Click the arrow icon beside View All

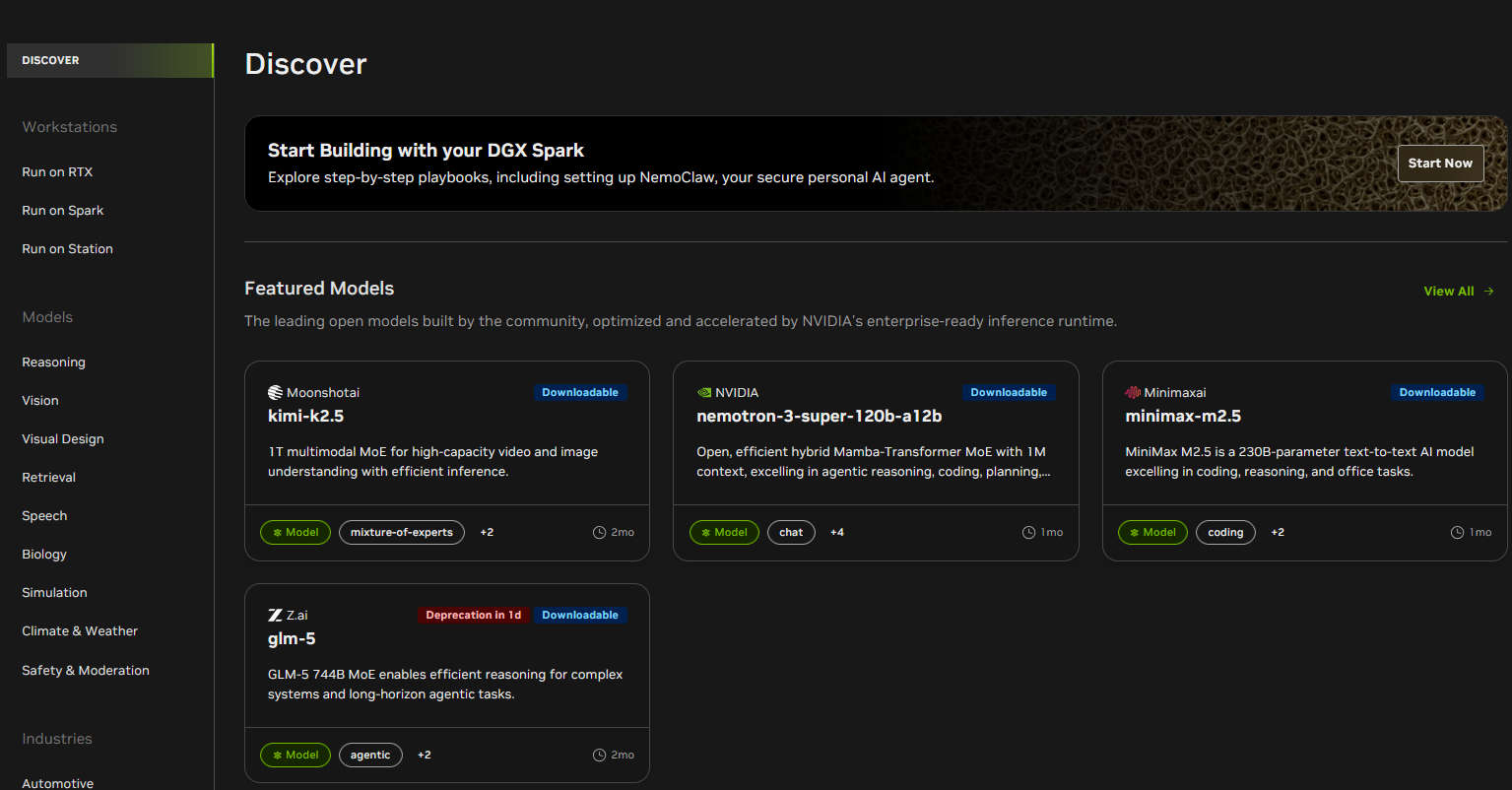click(x=1488, y=292)
